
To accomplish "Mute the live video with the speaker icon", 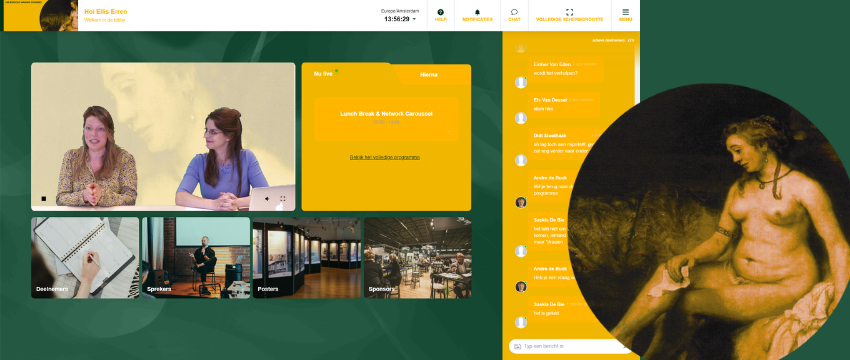I will 267,199.
